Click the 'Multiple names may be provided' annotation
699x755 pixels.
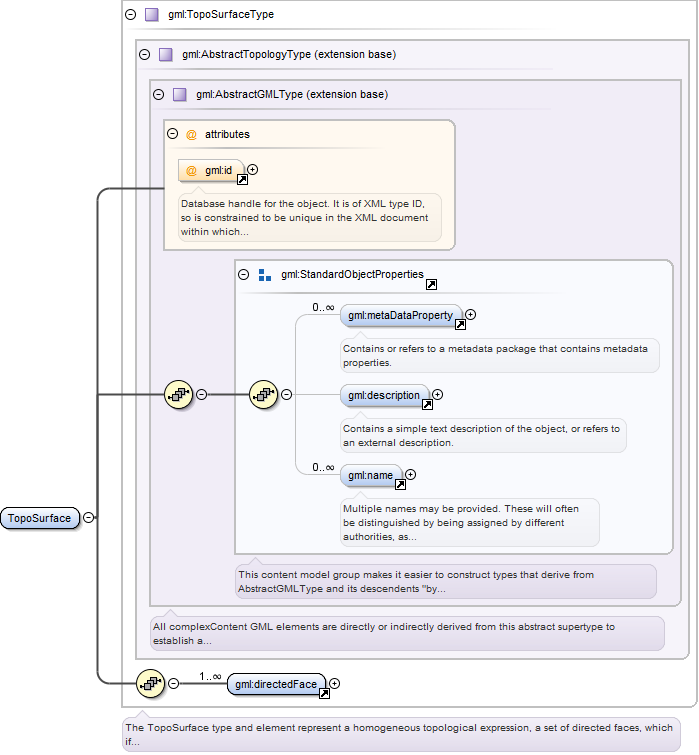pyautogui.click(x=470, y=522)
